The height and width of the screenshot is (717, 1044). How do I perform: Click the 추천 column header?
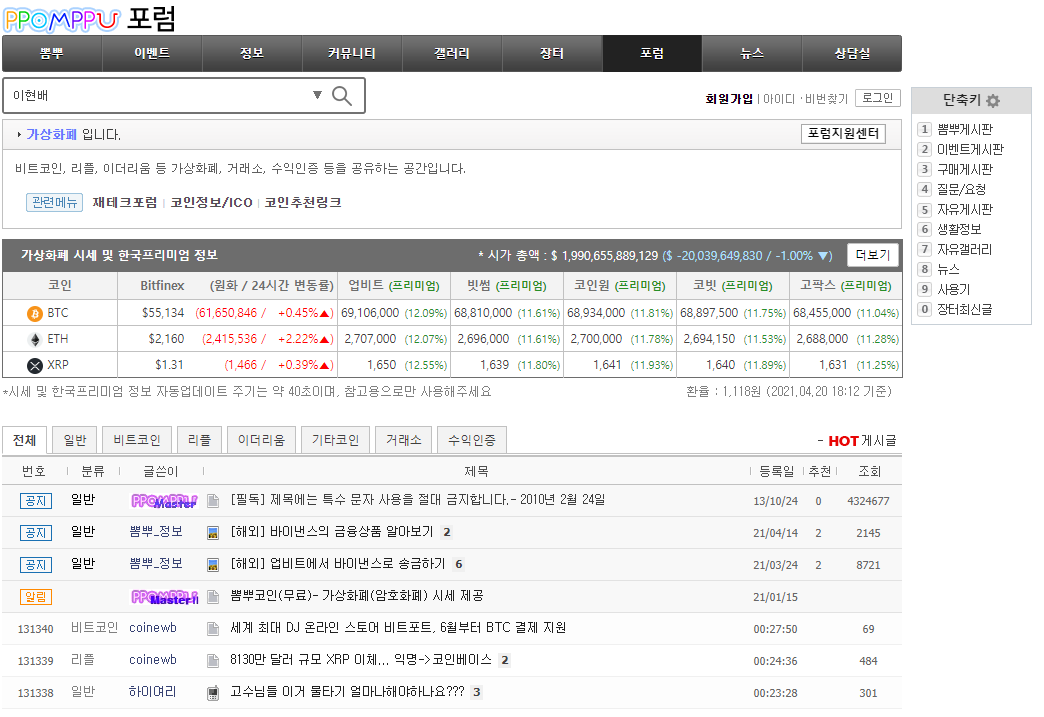coord(820,471)
